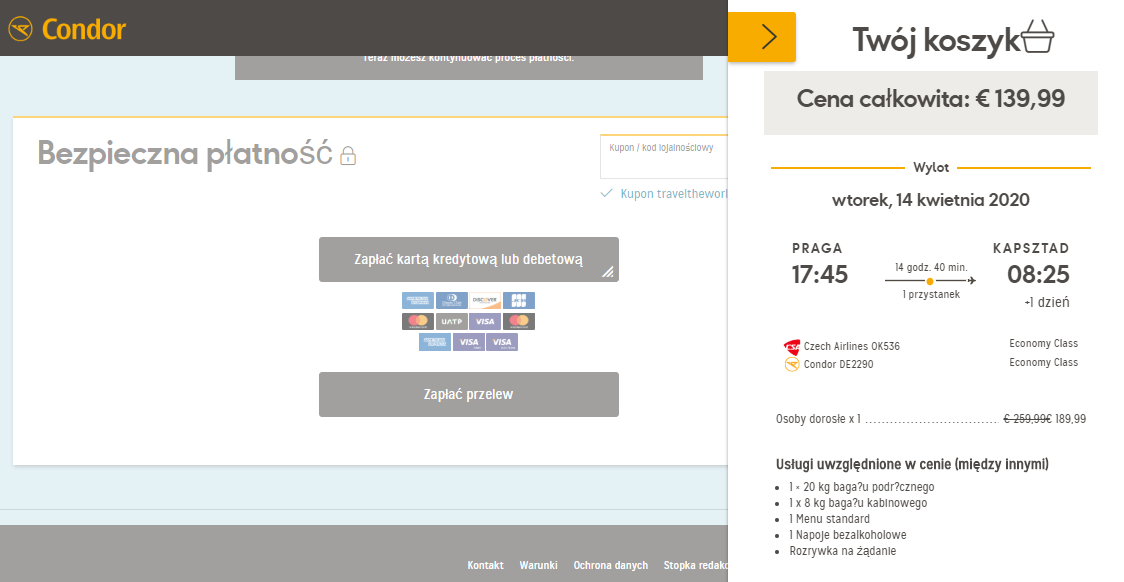This screenshot has height=582, width=1124.
Task: Click the JCB card logo
Action: point(519,300)
